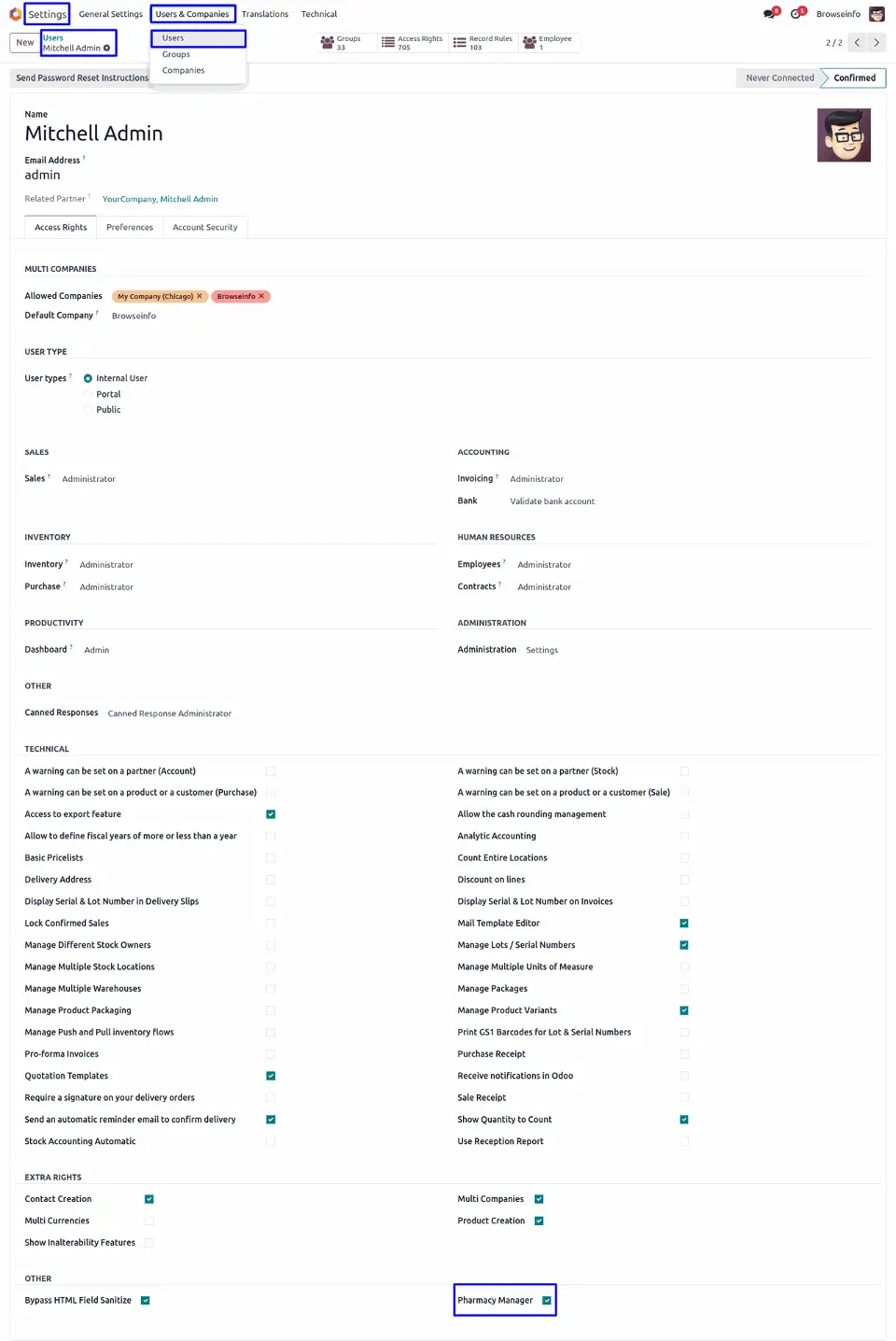Go to previous record arrow
Screen dimensions: 896x1341
click(x=858, y=43)
